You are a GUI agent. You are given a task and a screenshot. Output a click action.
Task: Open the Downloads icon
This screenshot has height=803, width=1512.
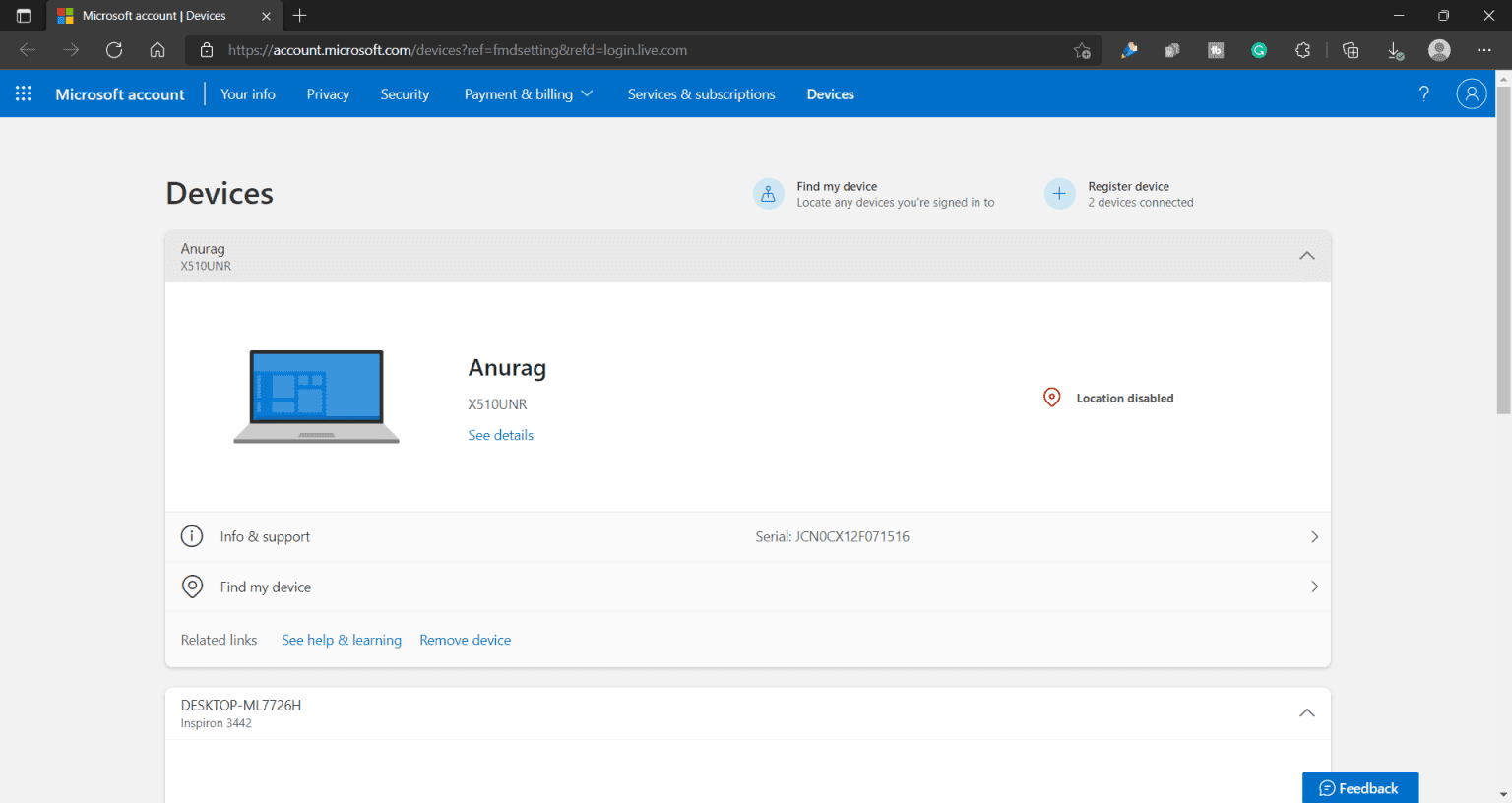pyautogui.click(x=1396, y=50)
